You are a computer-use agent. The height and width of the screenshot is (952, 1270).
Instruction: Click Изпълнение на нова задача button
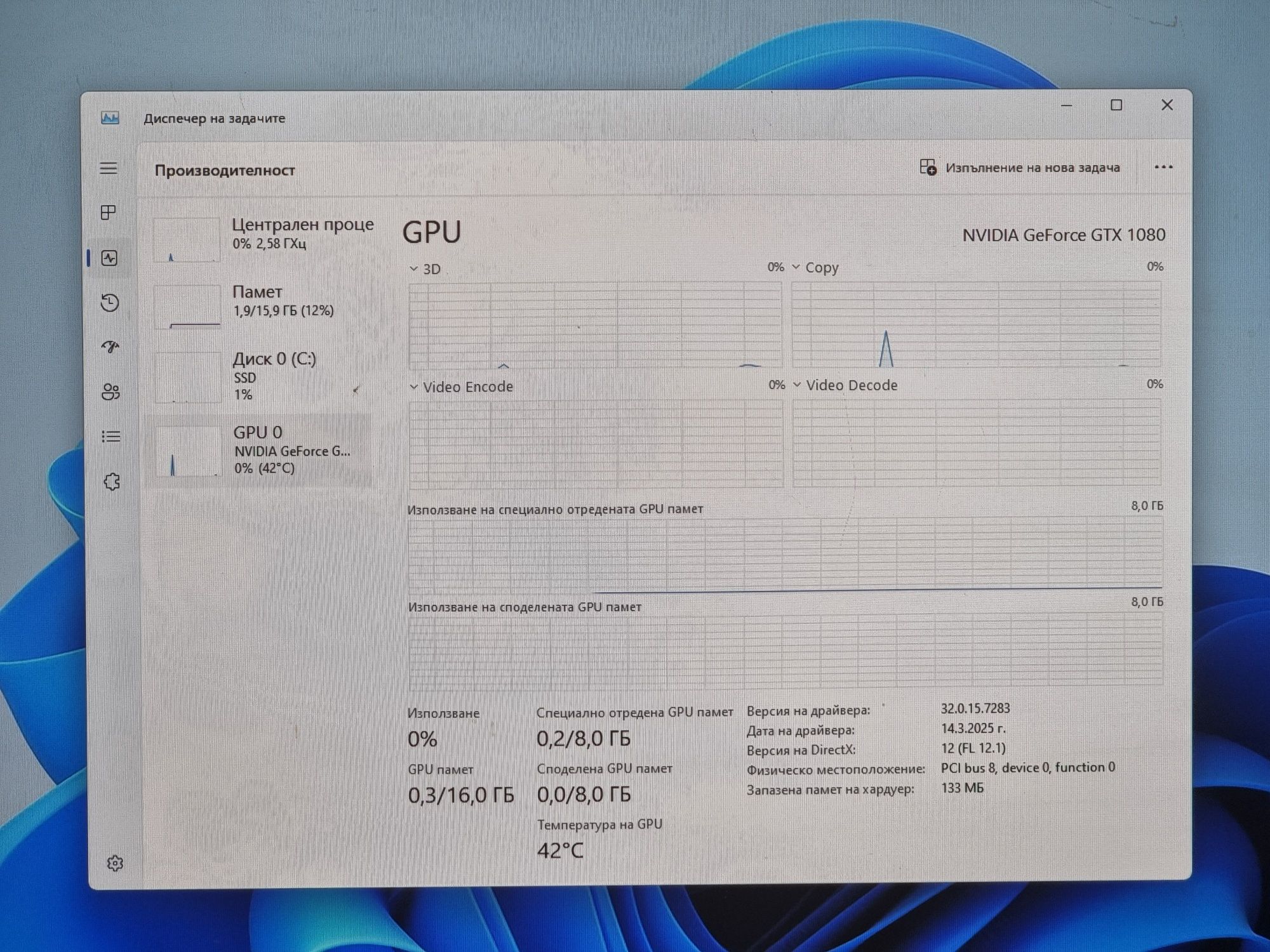coord(1020,168)
